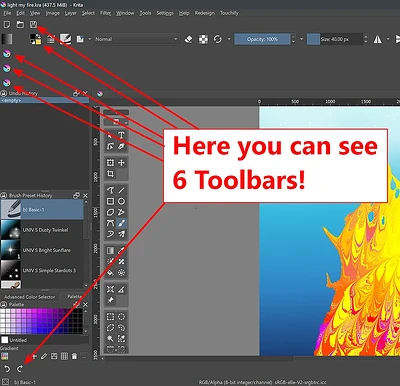Select the Text tool
400x386 pixels.
coord(121,135)
